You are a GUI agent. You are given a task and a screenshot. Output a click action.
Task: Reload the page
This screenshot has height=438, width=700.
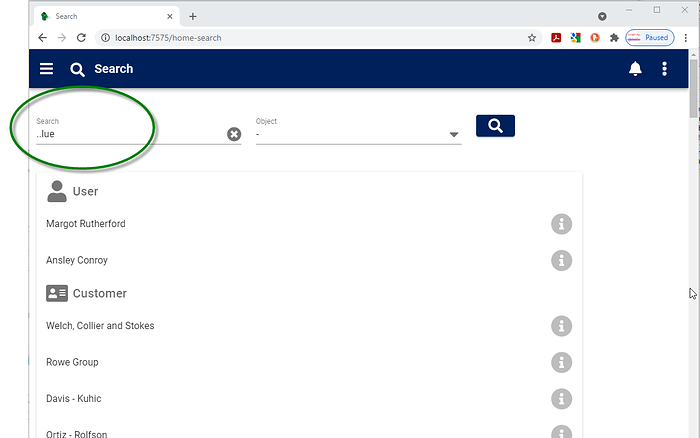(x=81, y=38)
